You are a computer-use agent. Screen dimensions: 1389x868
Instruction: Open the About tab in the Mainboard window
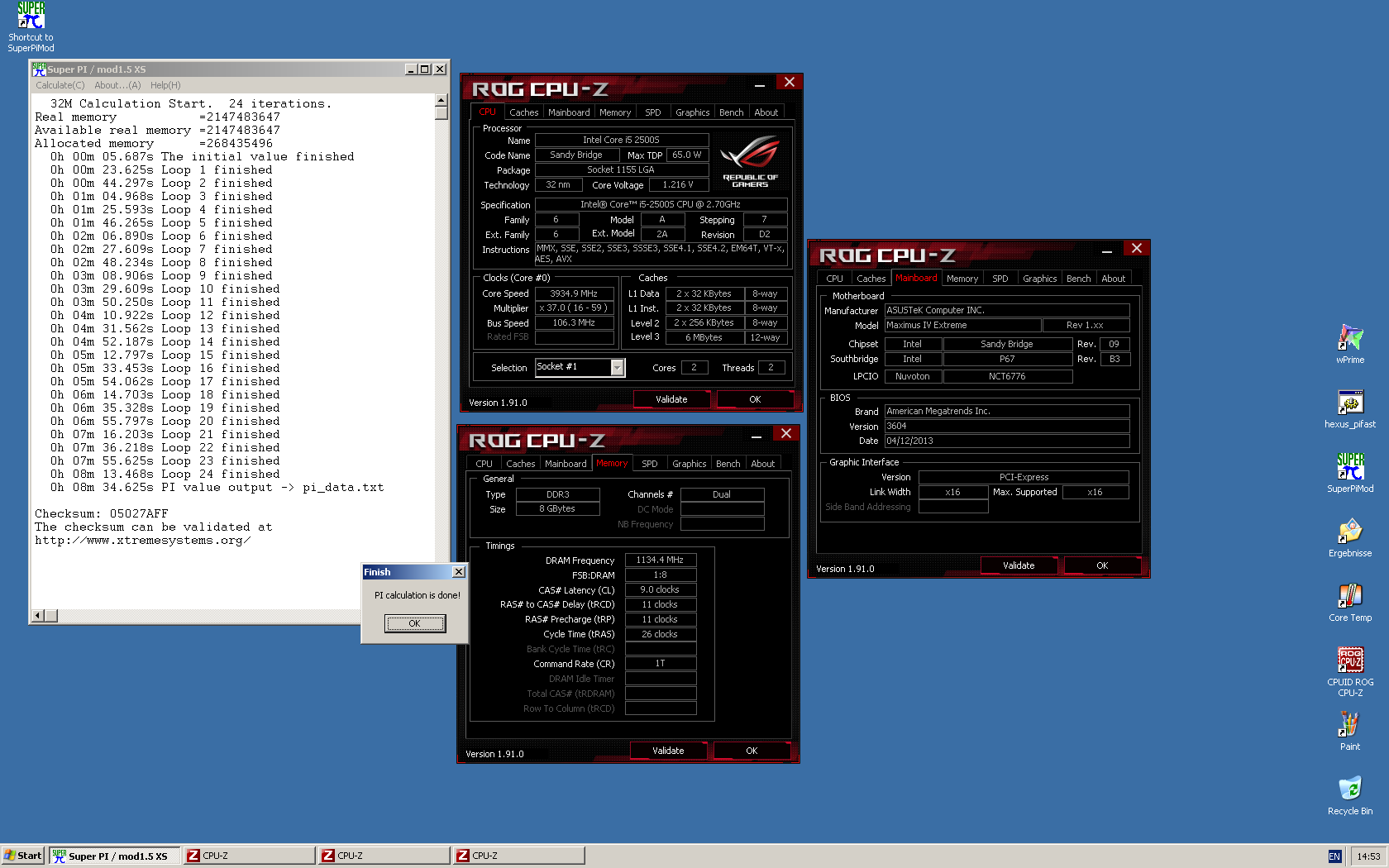[1113, 279]
